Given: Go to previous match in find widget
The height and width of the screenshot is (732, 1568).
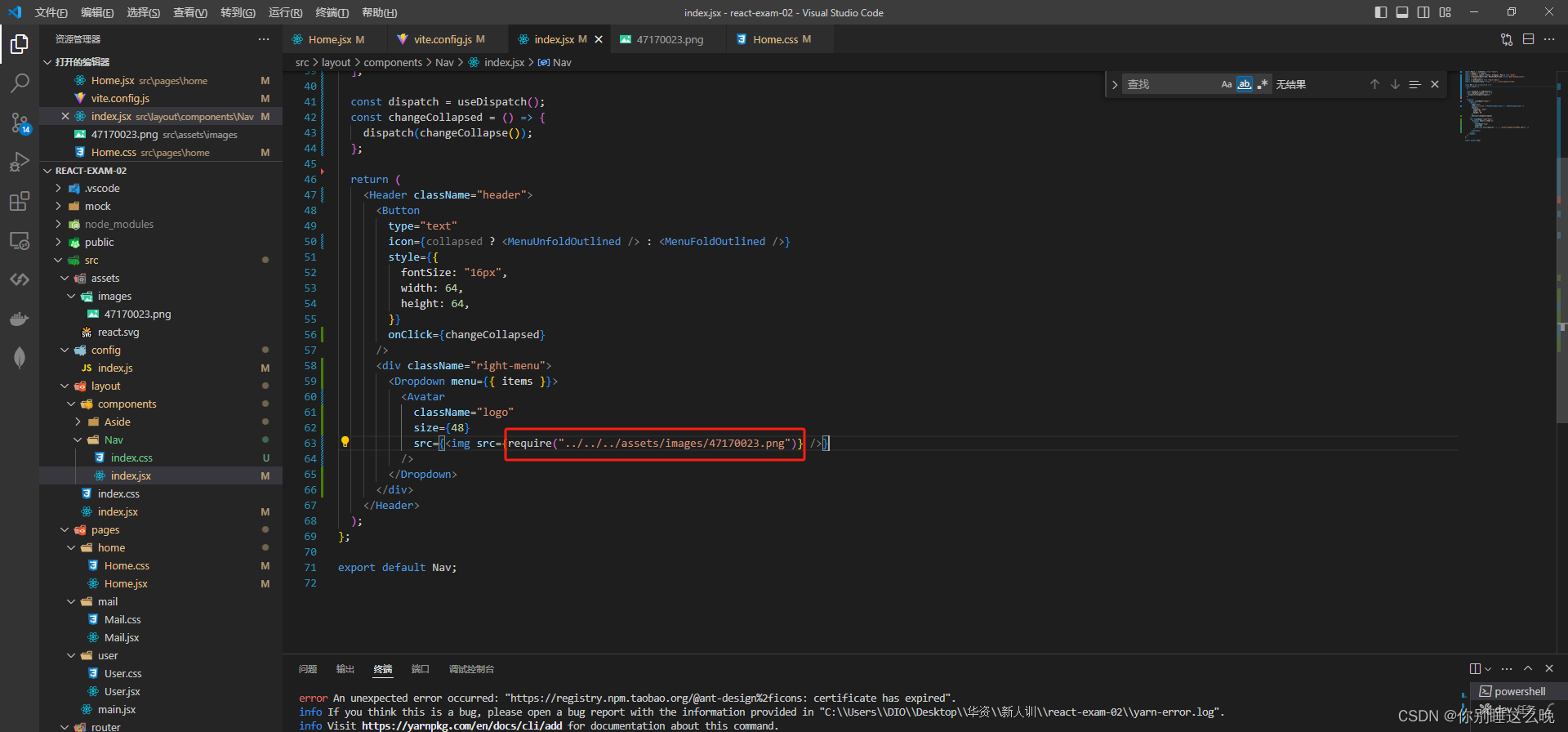Looking at the screenshot, I should pyautogui.click(x=1374, y=84).
